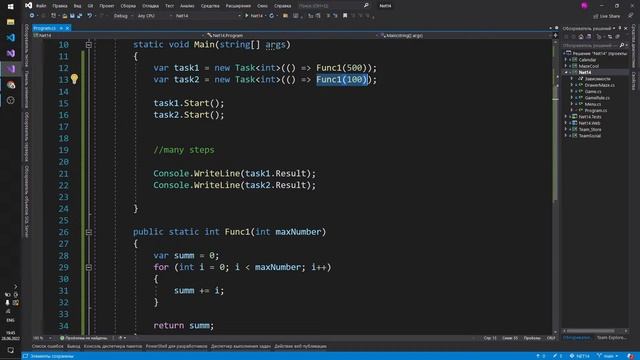Open the Файл menu
Viewport: 640px width, 360px height.
coord(41,6)
